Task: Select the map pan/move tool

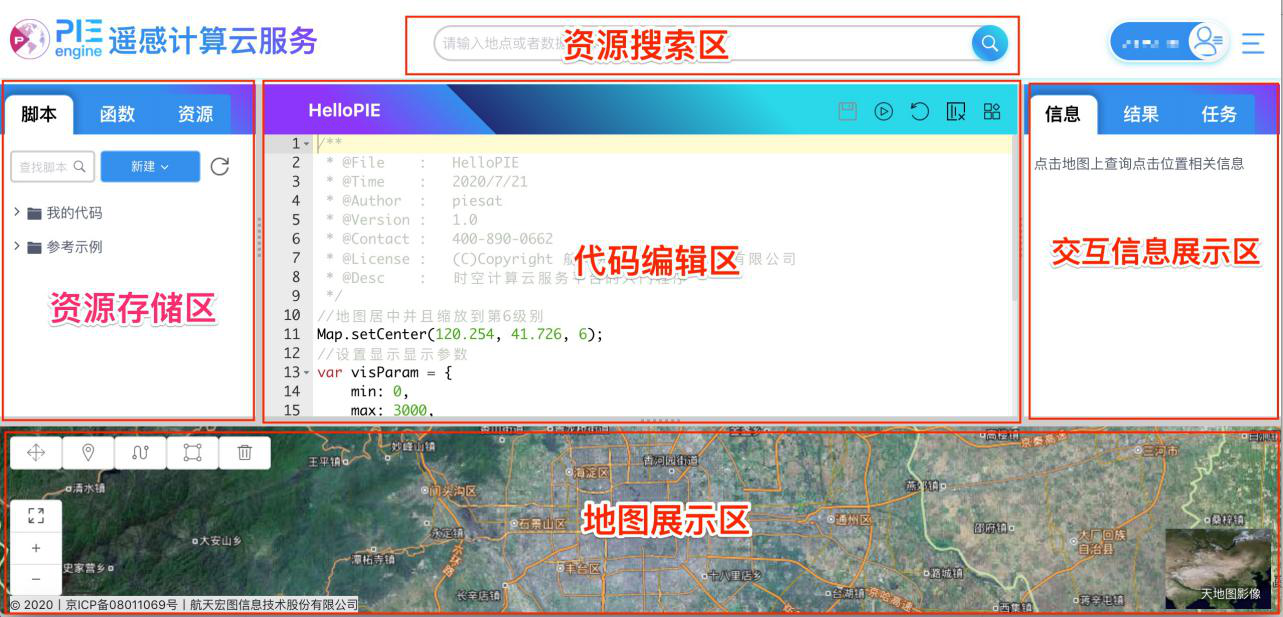Action: point(36,453)
